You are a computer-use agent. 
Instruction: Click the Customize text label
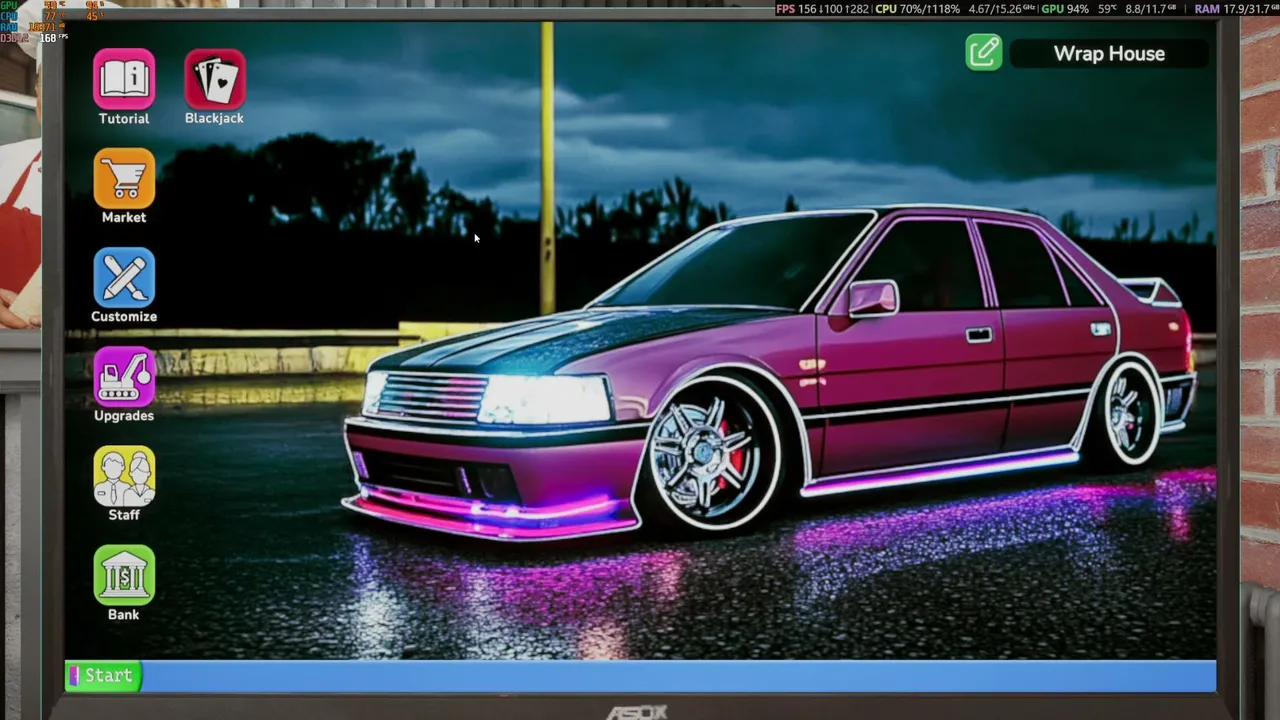[124, 316]
